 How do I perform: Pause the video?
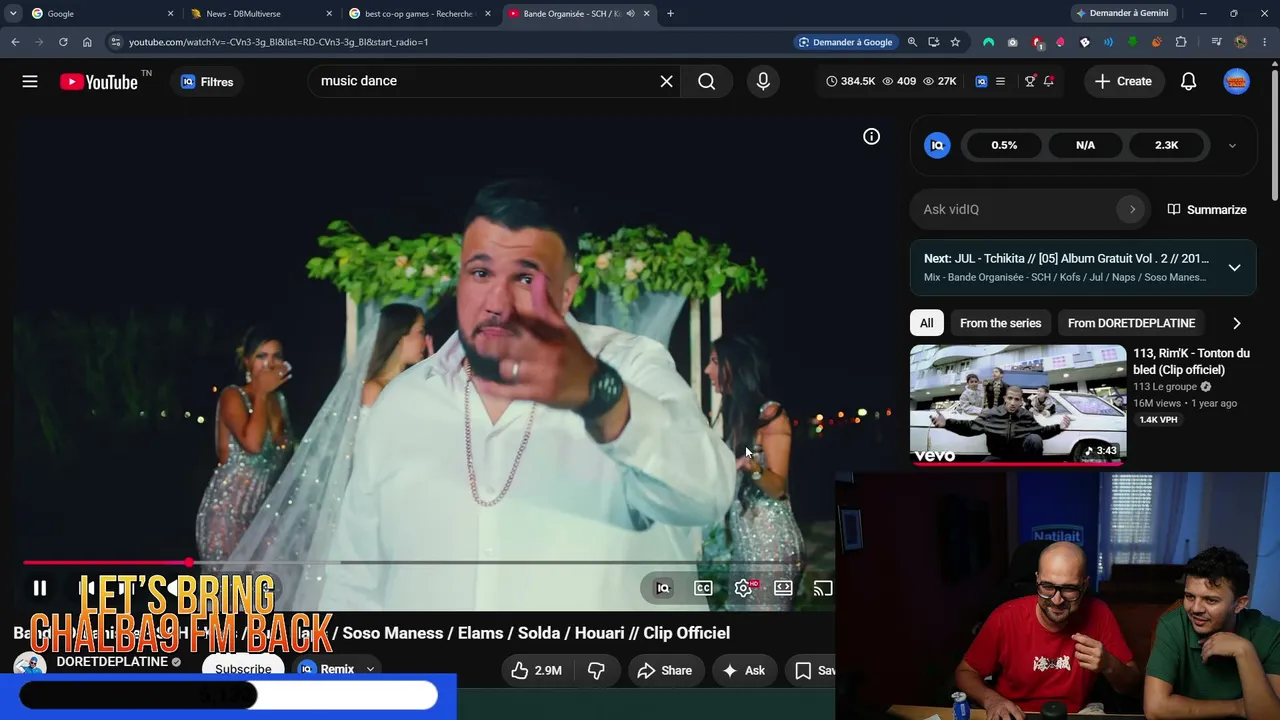40,588
